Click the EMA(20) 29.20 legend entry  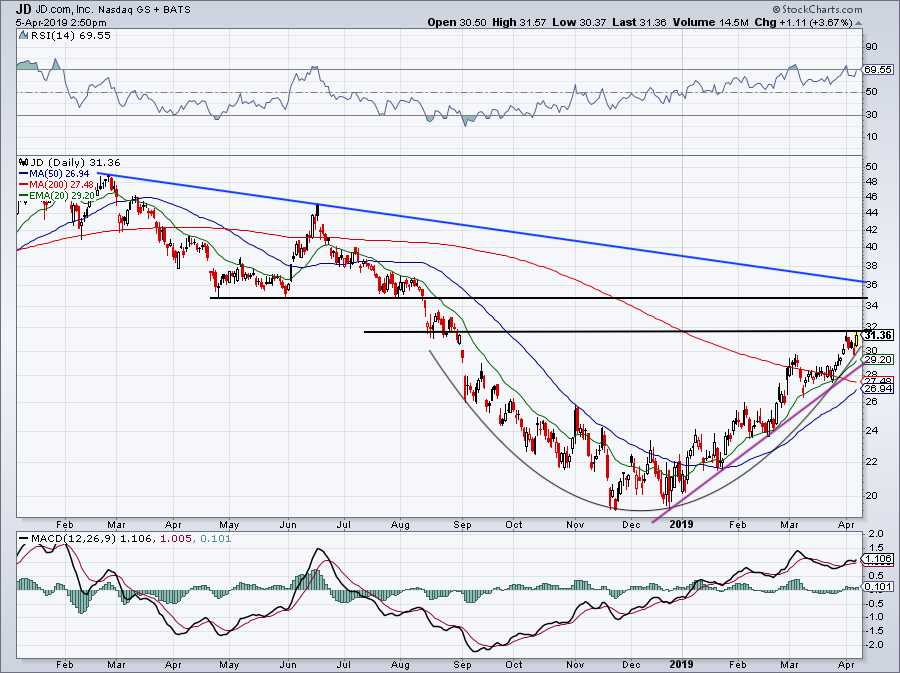coord(62,196)
